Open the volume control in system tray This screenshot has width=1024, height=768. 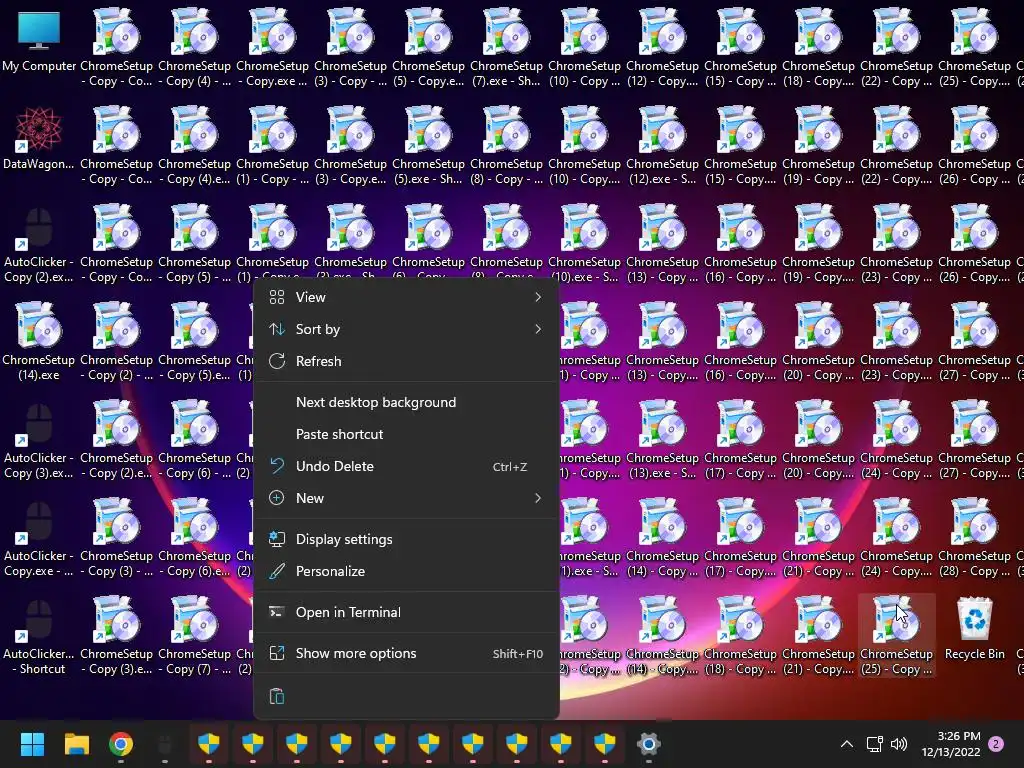tap(899, 744)
